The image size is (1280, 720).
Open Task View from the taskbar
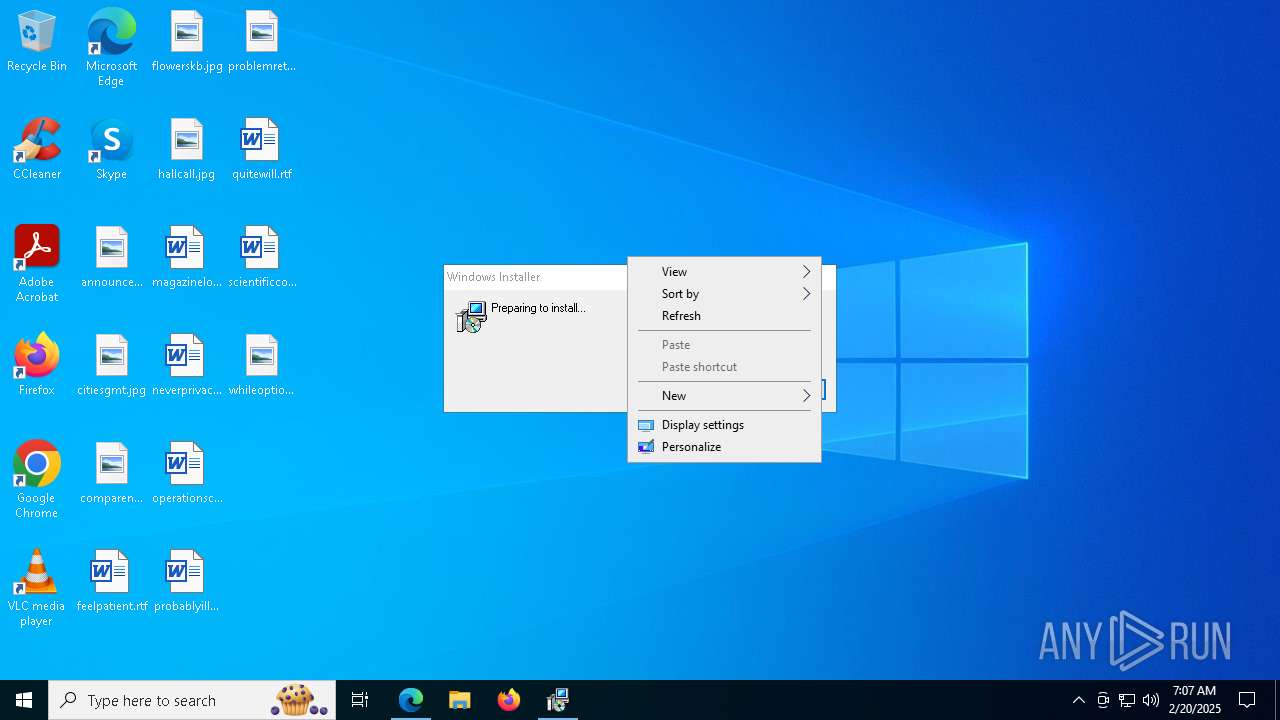(x=360, y=700)
